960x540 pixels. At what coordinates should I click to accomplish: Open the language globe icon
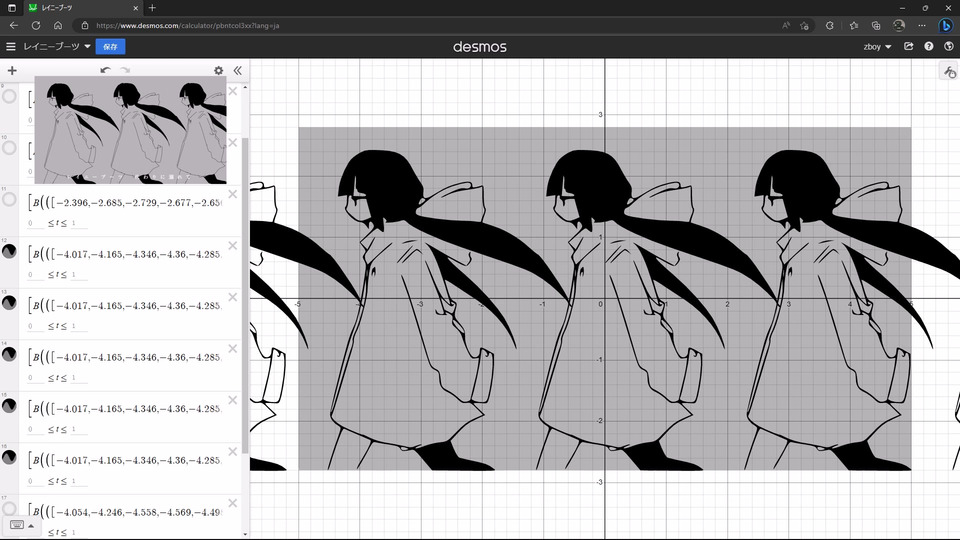tap(949, 47)
